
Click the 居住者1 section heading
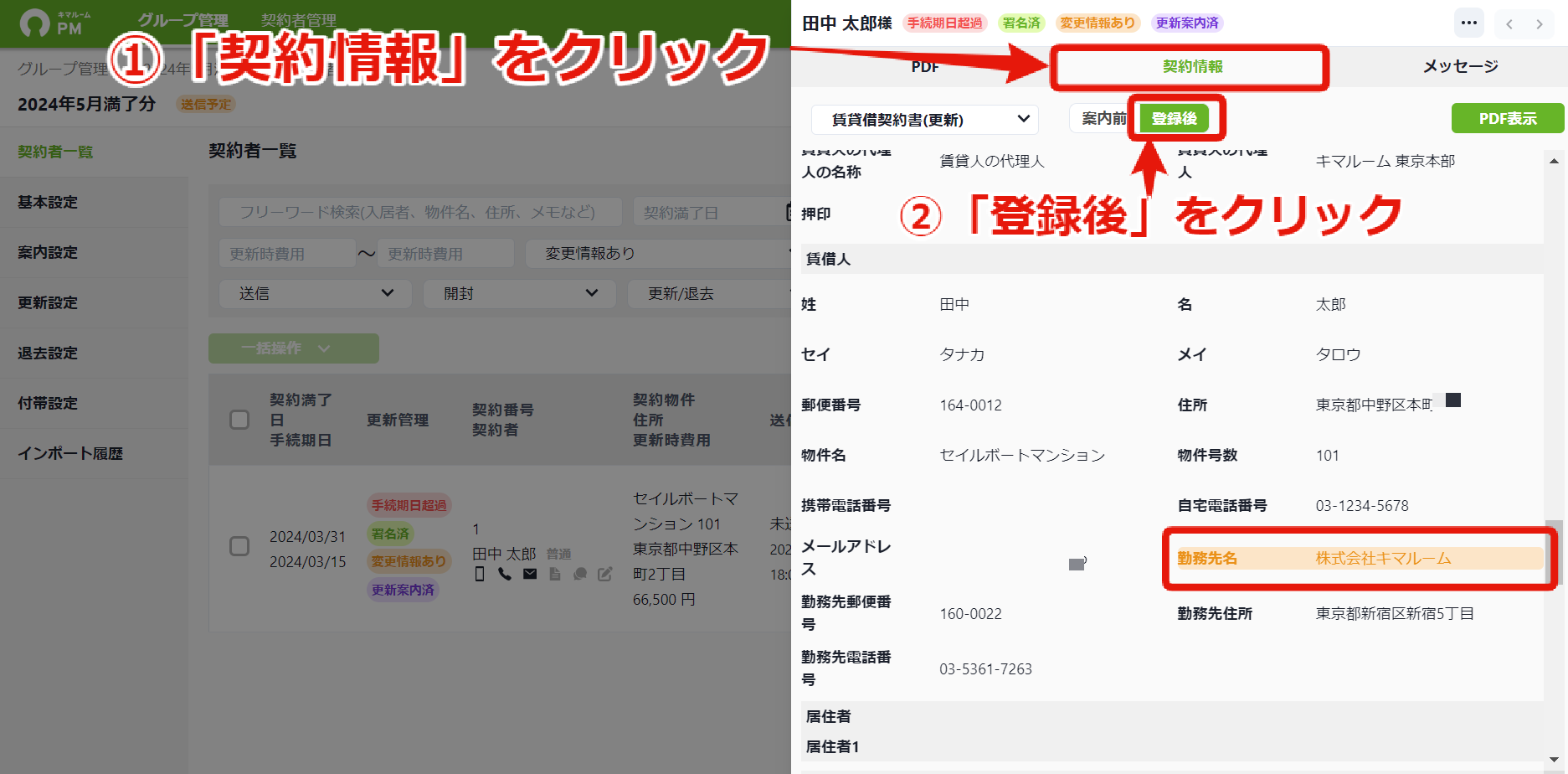tap(832, 746)
